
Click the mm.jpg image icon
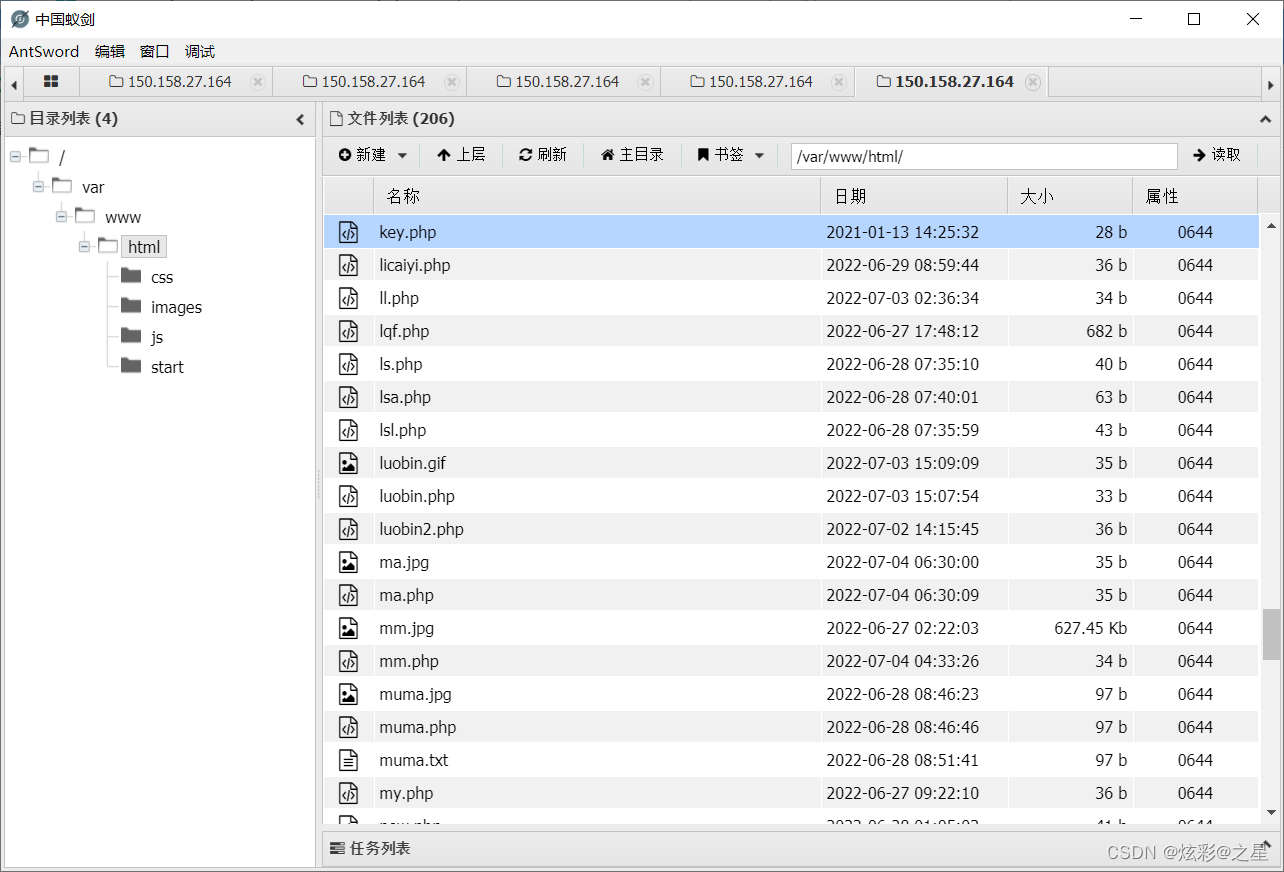[x=348, y=628]
